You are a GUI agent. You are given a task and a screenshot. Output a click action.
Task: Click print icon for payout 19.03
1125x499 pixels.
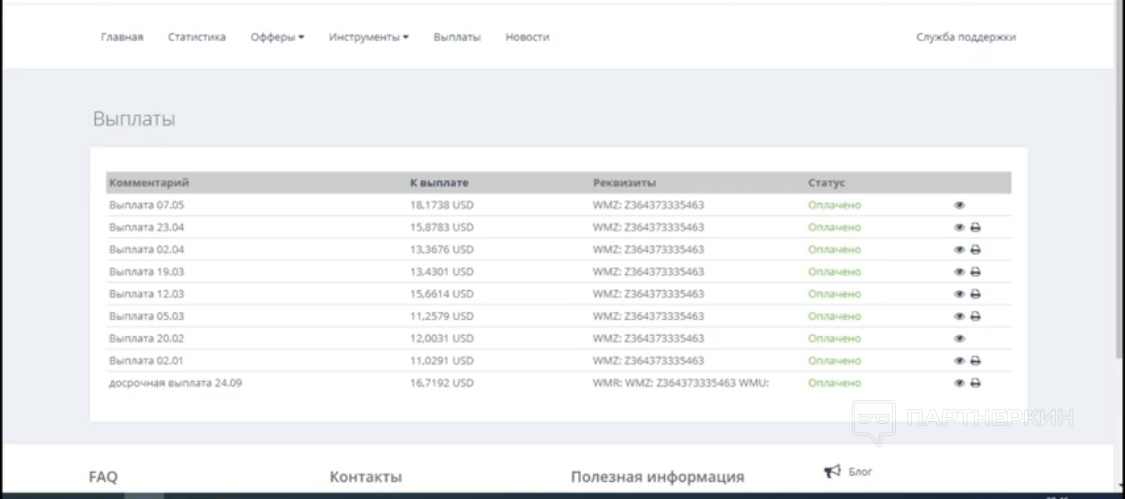[975, 272]
